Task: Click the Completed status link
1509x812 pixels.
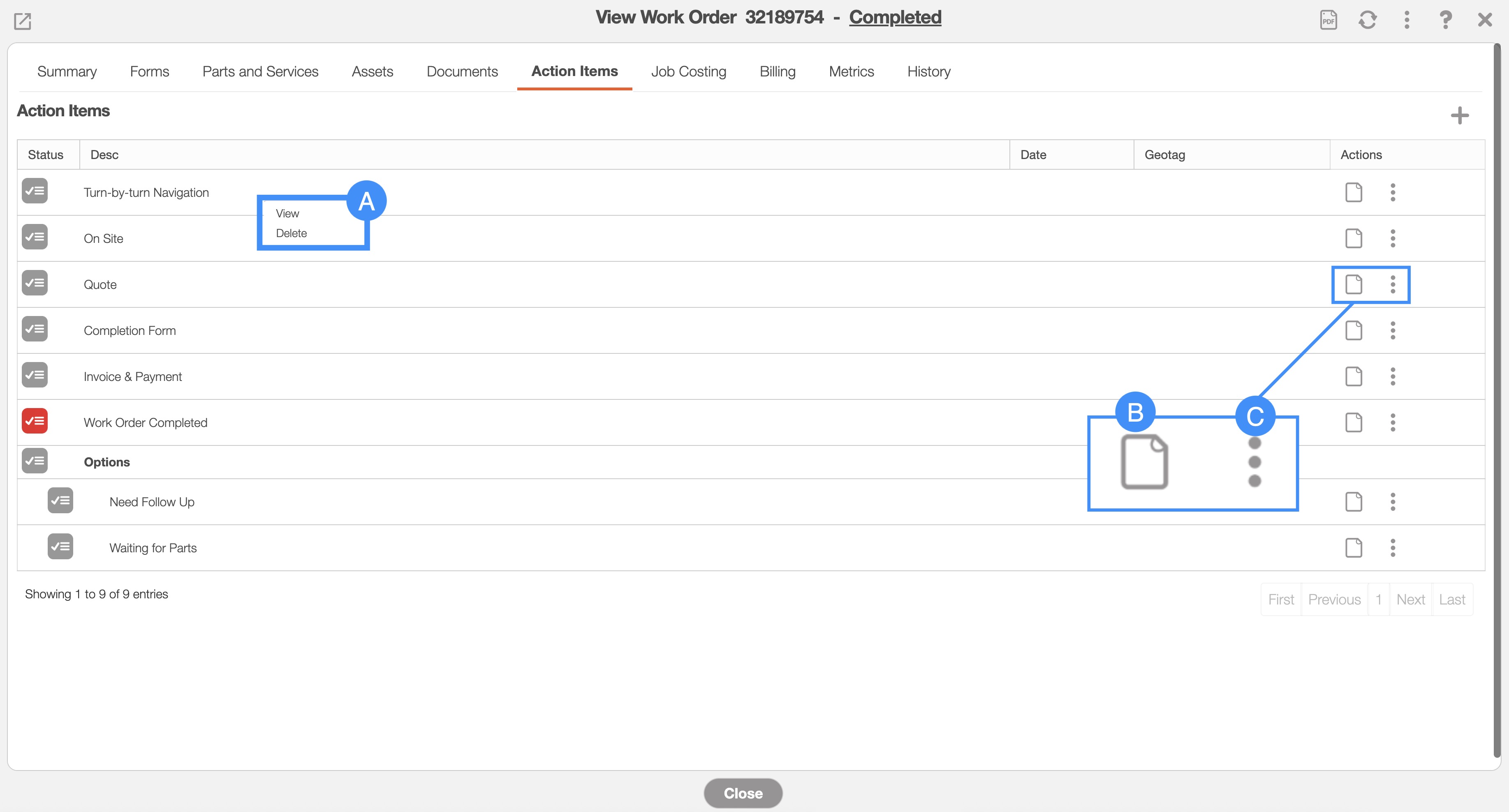Action: coord(895,17)
